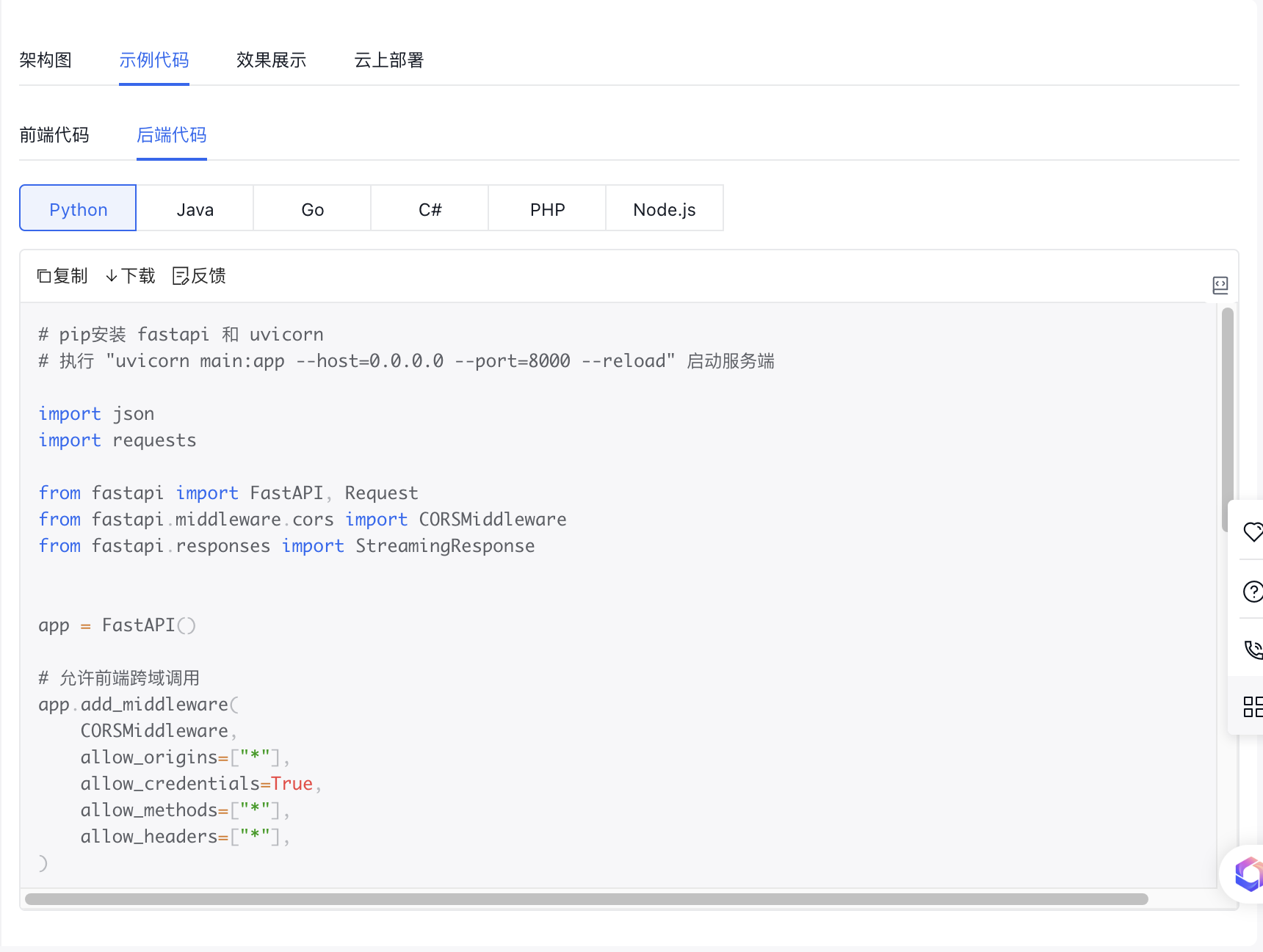This screenshot has height=952, width=1263.
Task: Select the 示例代码 tab
Action: point(154,60)
